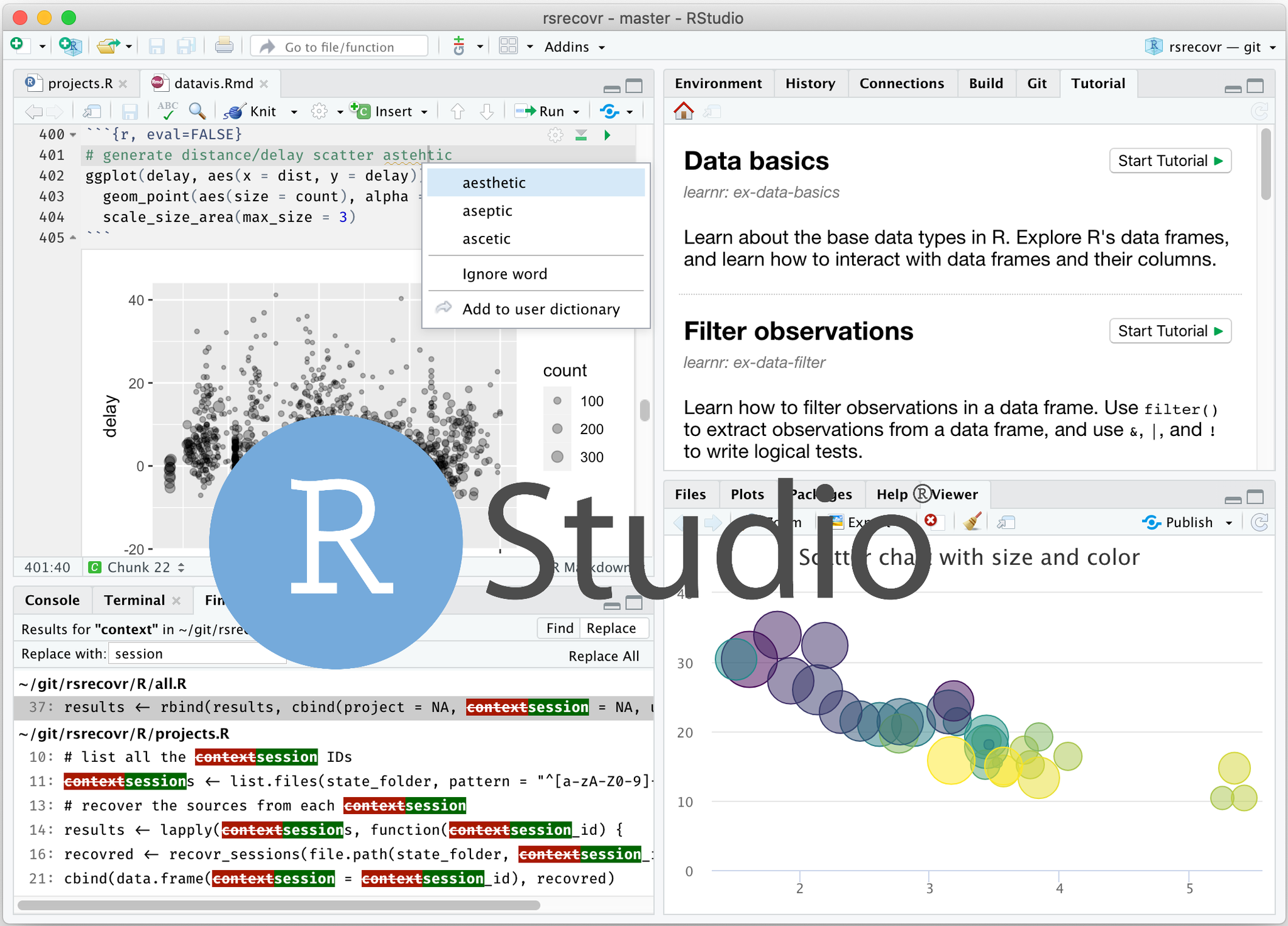Click the Tutorial home icon
This screenshot has height=926, width=1288.
(684, 111)
